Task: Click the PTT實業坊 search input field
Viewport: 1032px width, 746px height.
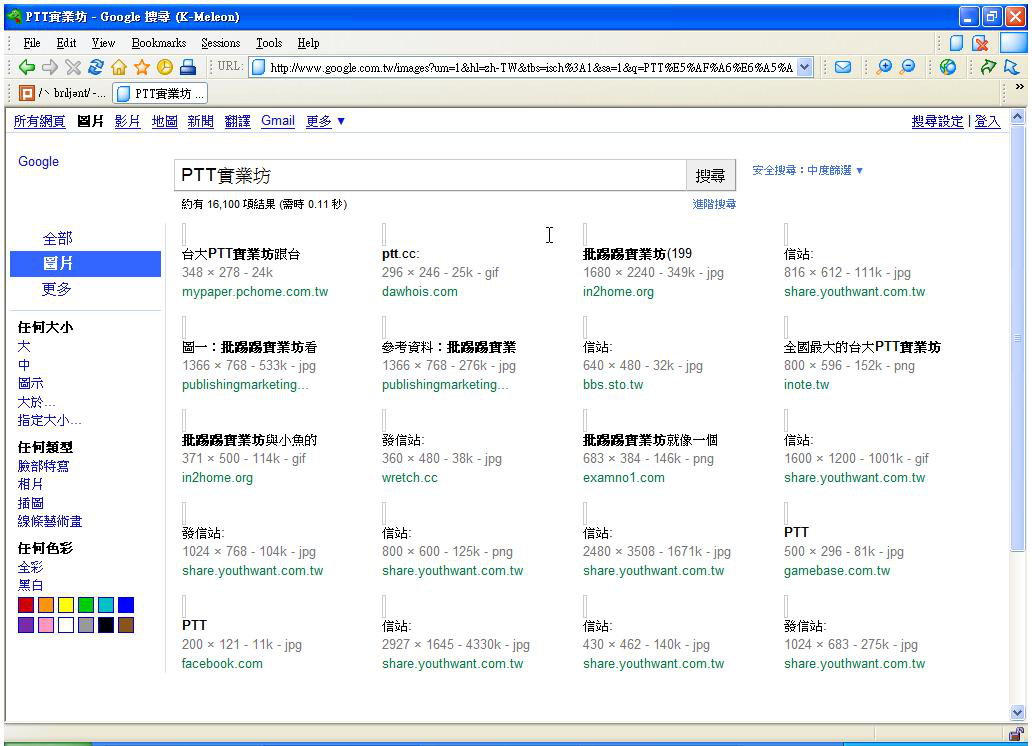Action: pyautogui.click(x=430, y=175)
